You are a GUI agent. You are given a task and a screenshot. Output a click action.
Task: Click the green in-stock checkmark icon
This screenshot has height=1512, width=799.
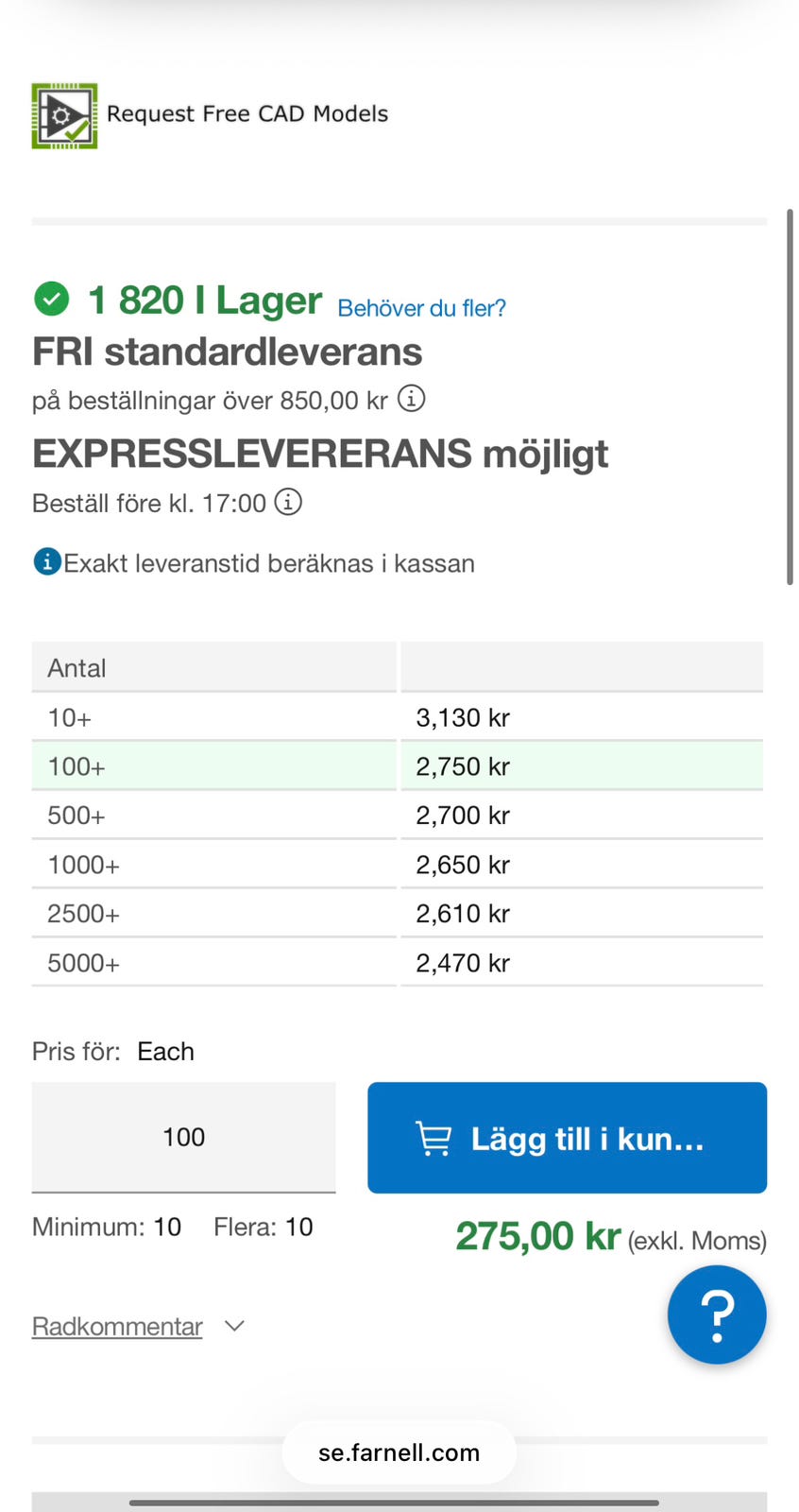pos(52,299)
